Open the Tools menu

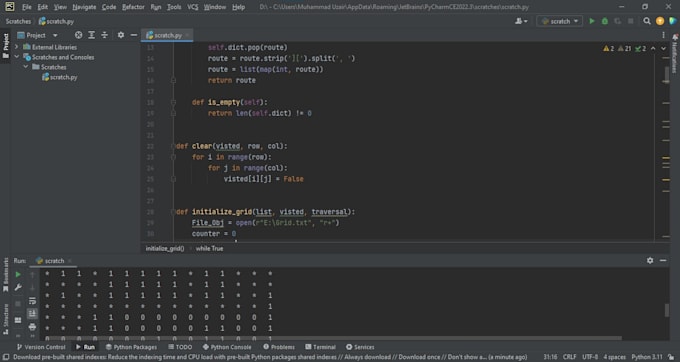tap(174, 7)
